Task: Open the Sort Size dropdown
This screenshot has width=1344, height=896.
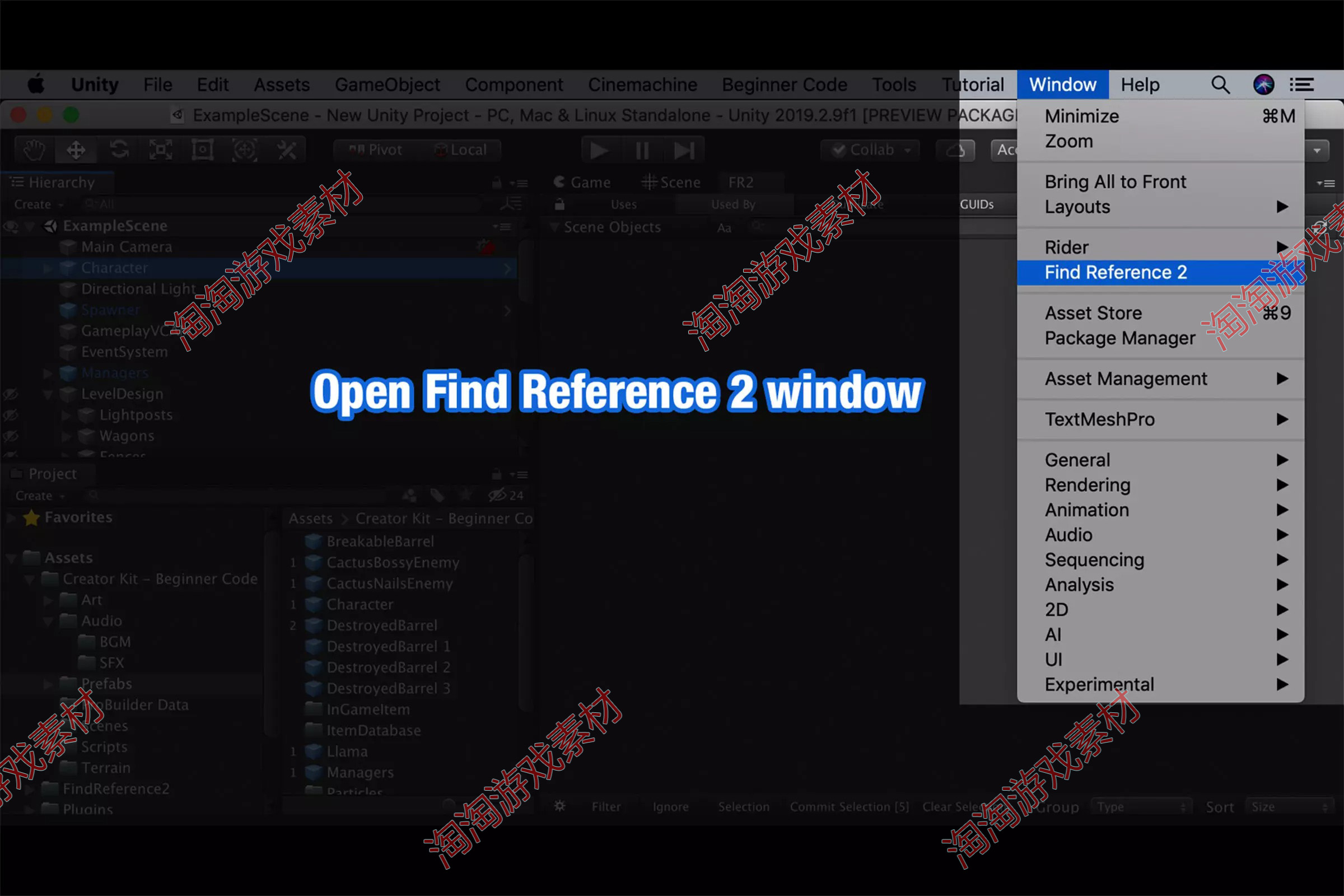Action: (x=1290, y=807)
